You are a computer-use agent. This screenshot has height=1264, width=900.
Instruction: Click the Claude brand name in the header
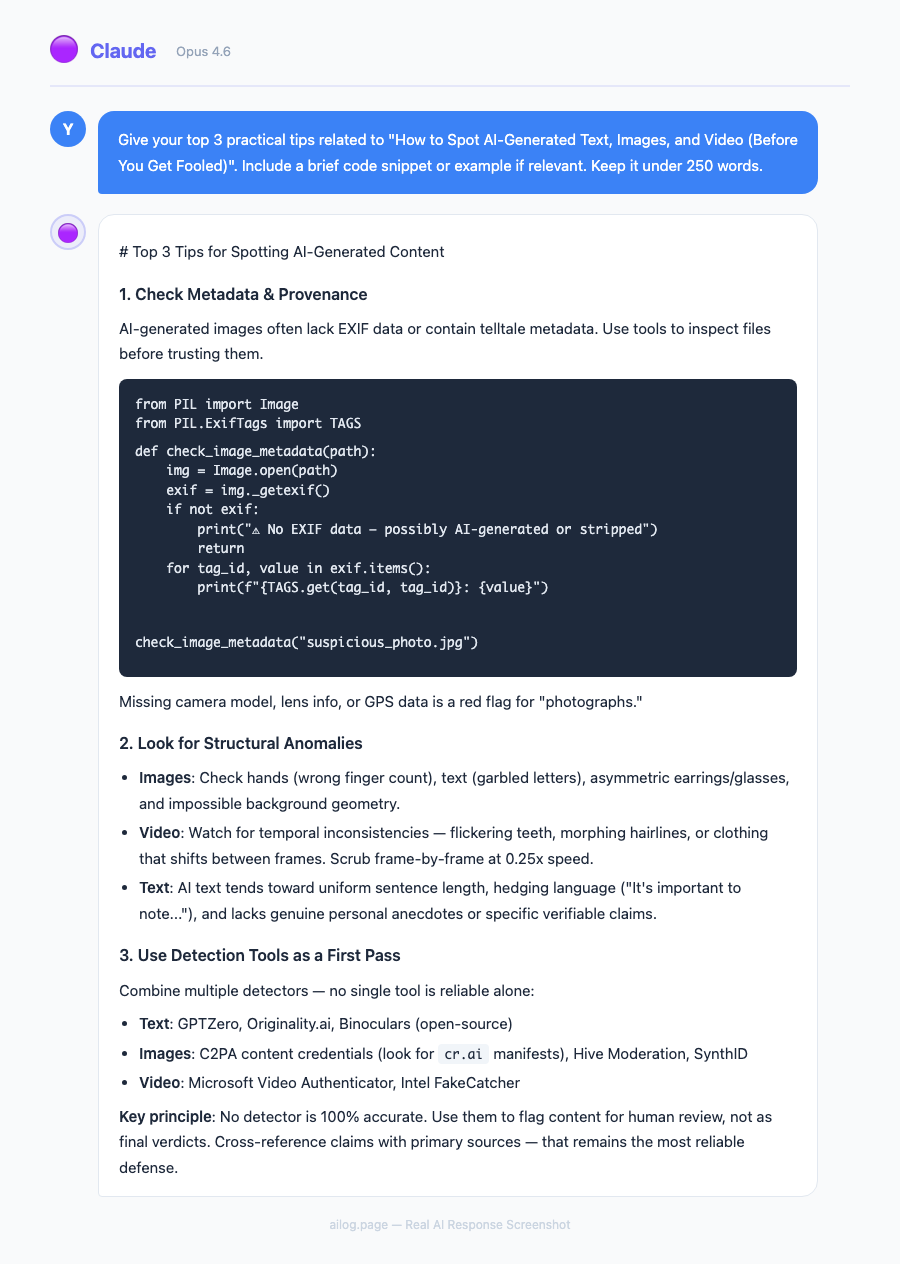pos(123,51)
